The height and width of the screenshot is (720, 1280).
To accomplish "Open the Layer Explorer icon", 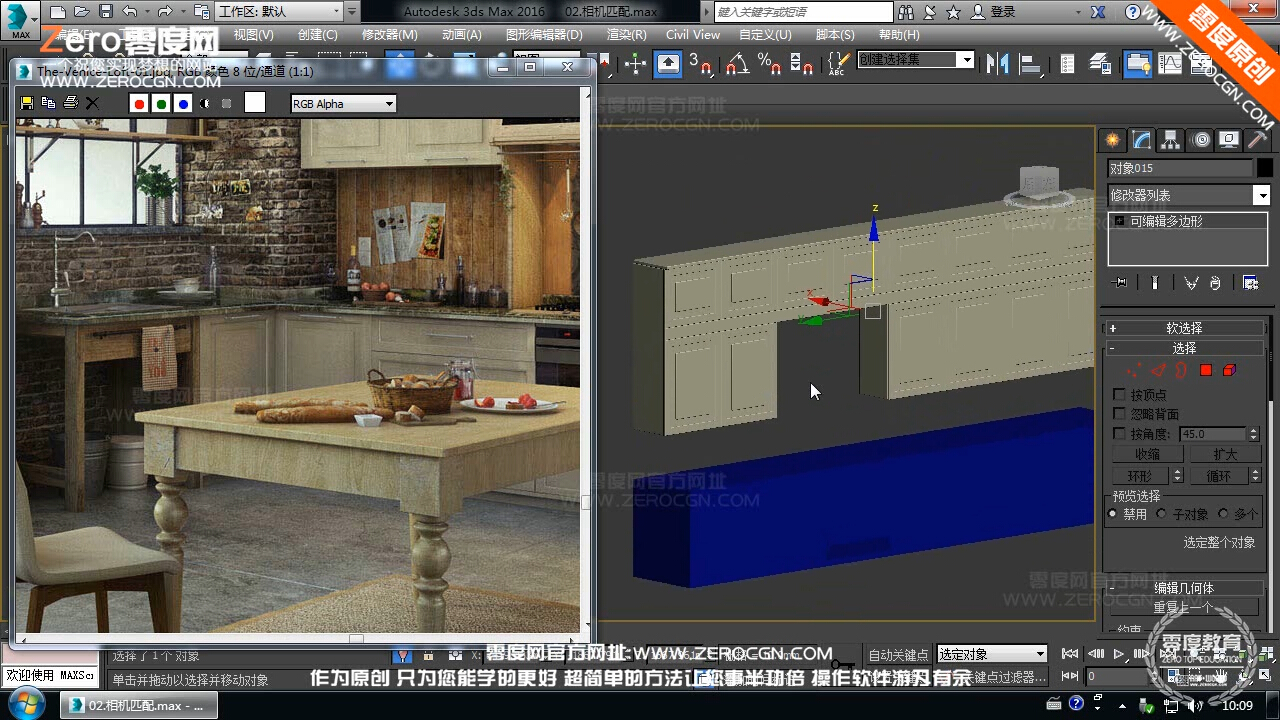I will (1102, 64).
